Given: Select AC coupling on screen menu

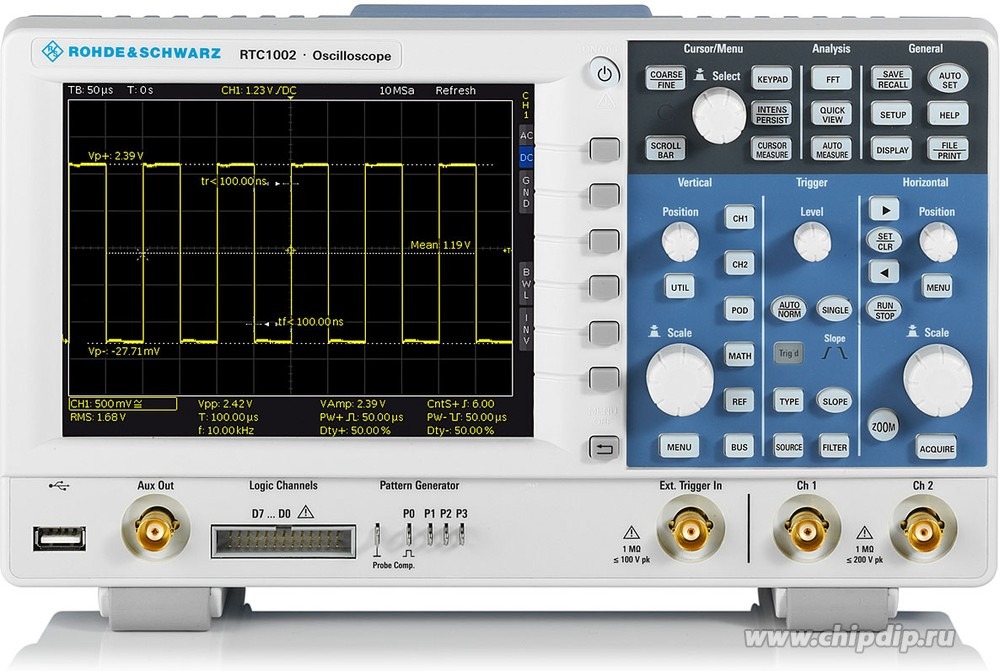Looking at the screenshot, I should point(526,135).
